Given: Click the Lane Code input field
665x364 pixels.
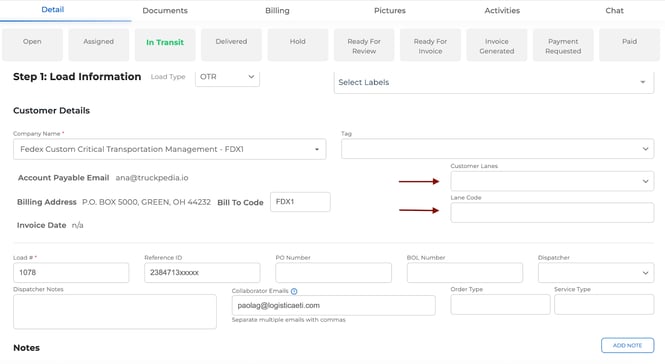Looking at the screenshot, I should [x=552, y=213].
